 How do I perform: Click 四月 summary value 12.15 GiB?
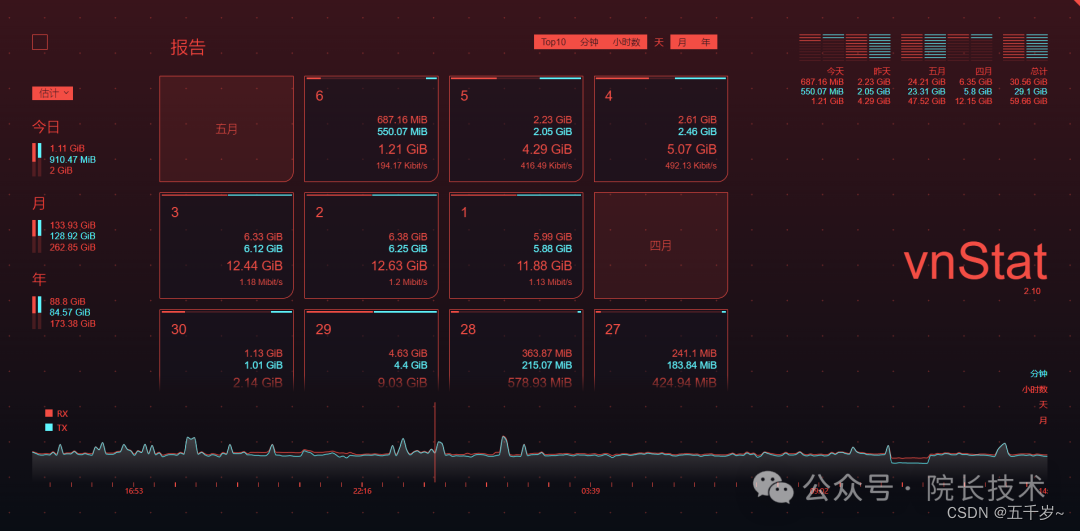point(974,101)
